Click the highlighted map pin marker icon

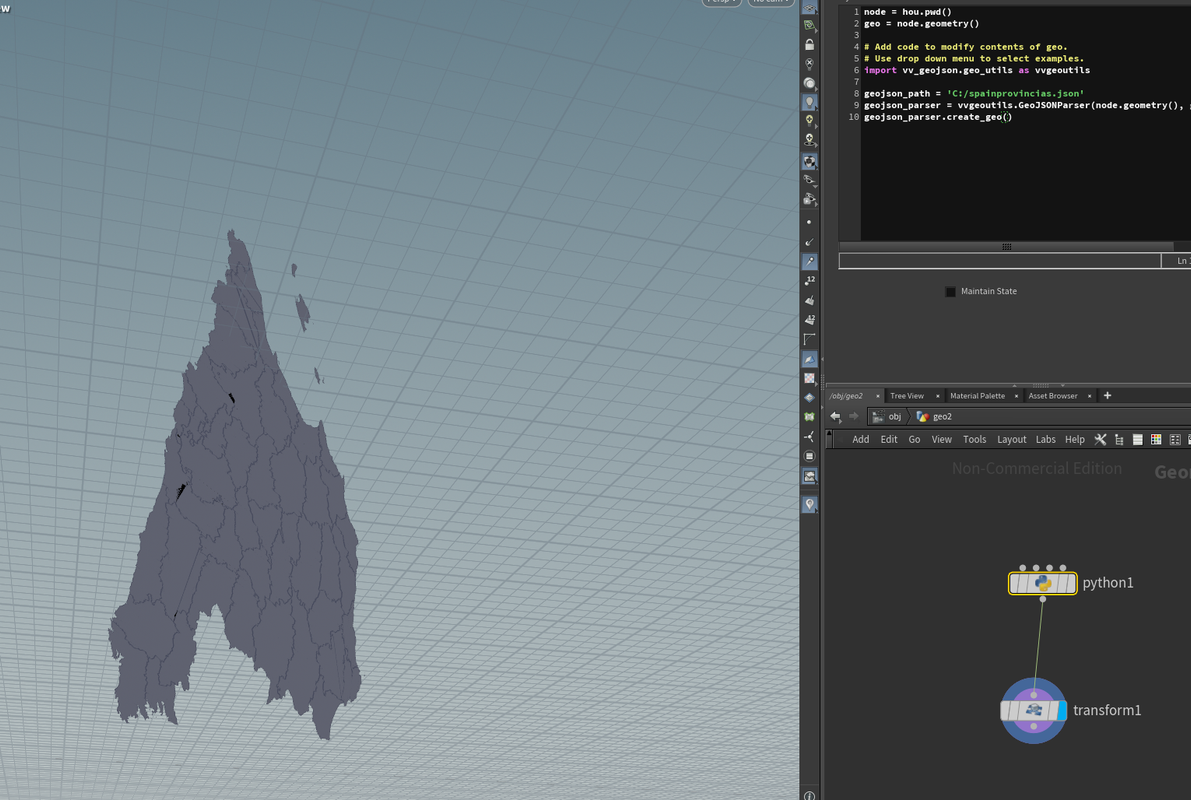pos(810,504)
